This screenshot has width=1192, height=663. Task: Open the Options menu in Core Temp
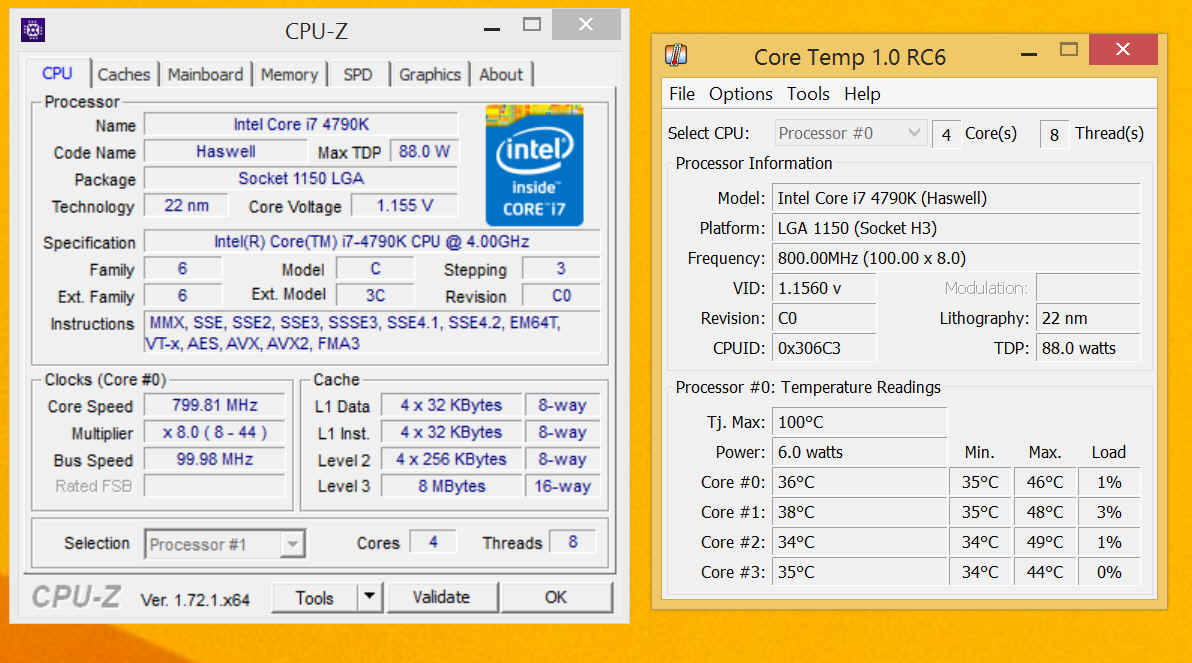[x=740, y=94]
